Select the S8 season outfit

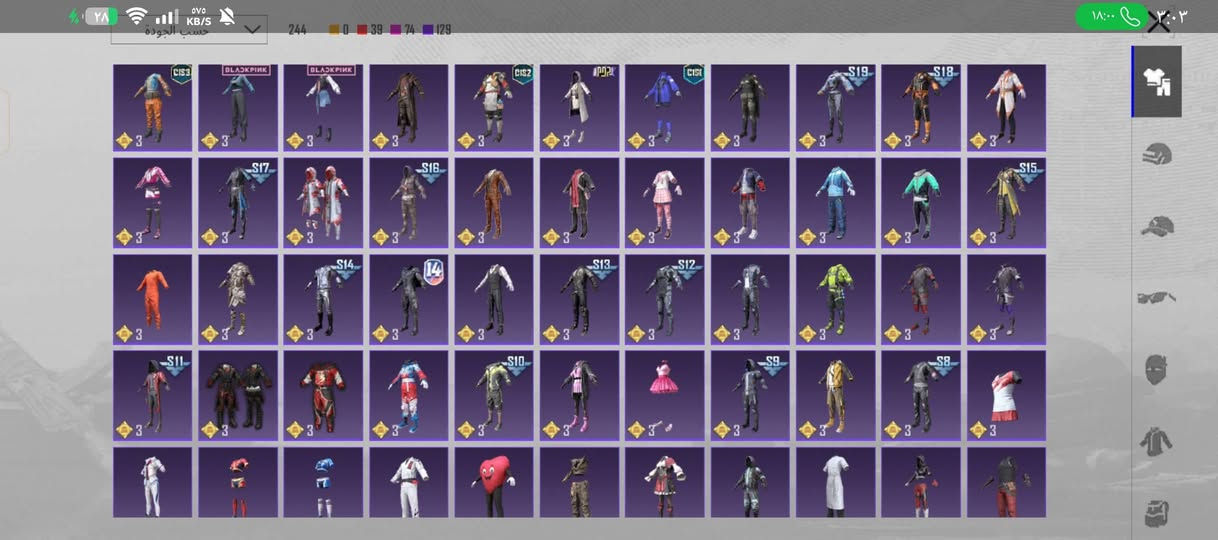(x=921, y=395)
